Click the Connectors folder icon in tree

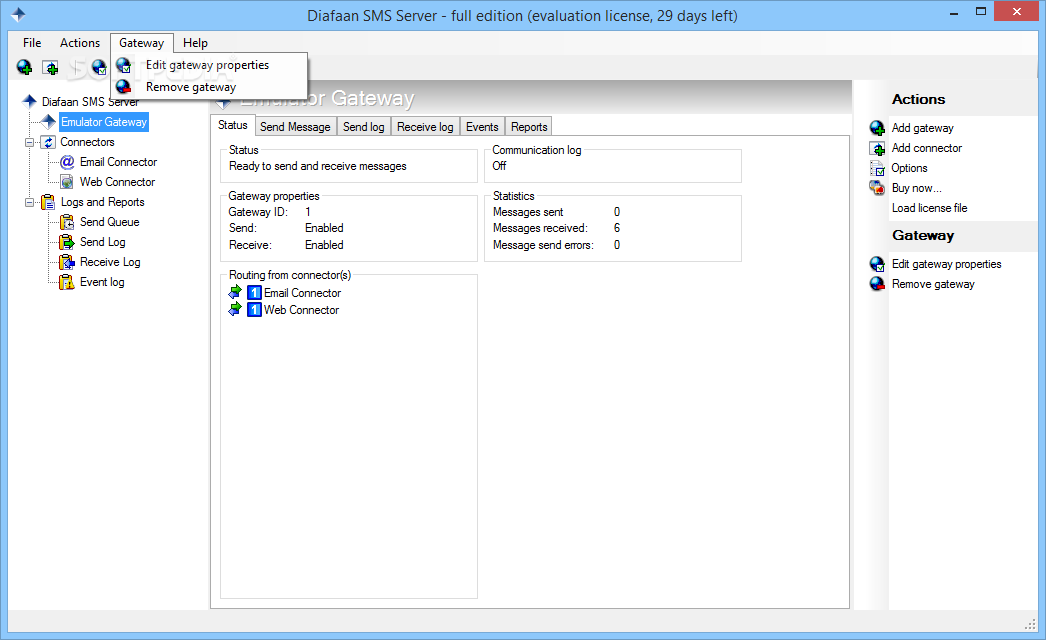coord(48,142)
